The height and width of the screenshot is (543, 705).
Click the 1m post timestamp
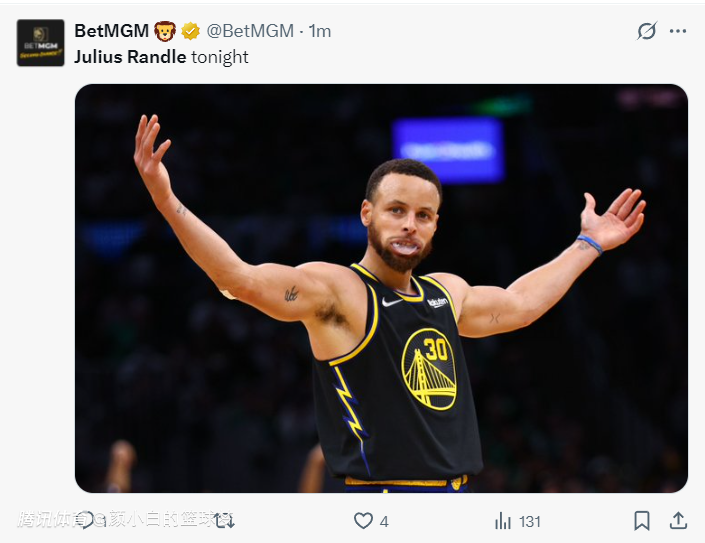[x=320, y=31]
